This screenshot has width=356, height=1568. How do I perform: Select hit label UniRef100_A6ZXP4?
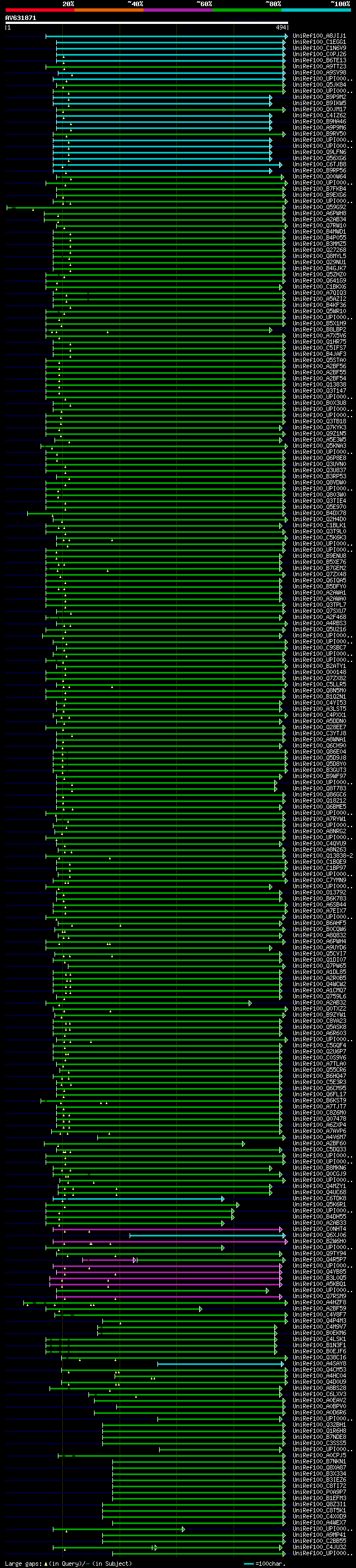(319, 1125)
